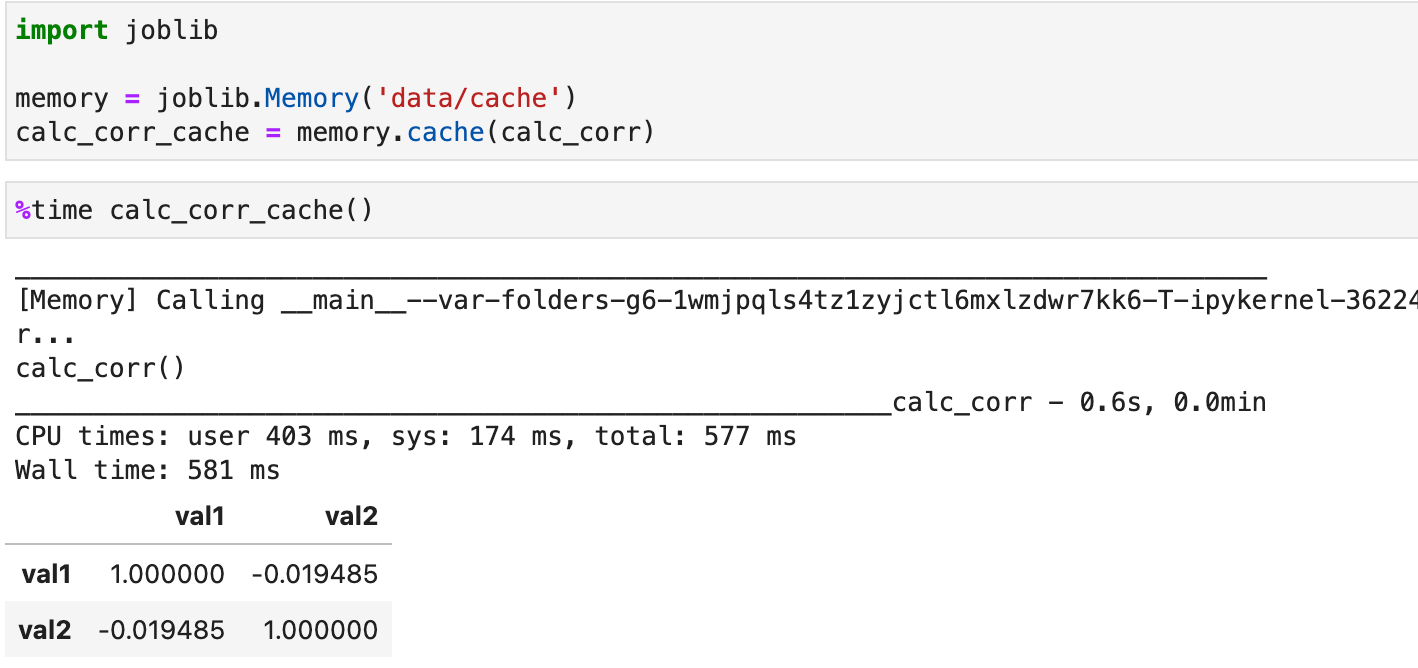Click the green import keyword
The height and width of the screenshot is (668, 1418).
point(62,30)
